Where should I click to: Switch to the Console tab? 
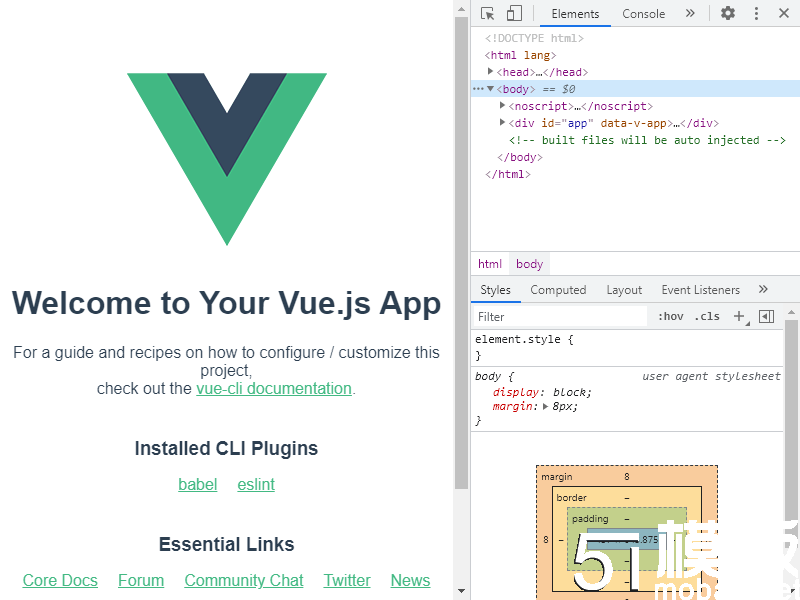[x=644, y=13]
